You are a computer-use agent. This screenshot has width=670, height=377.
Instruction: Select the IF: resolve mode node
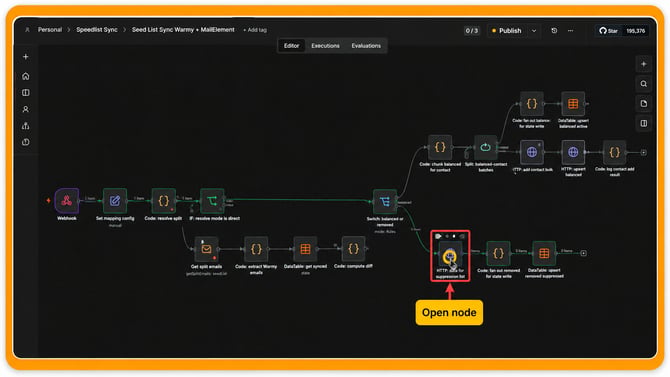click(x=212, y=200)
